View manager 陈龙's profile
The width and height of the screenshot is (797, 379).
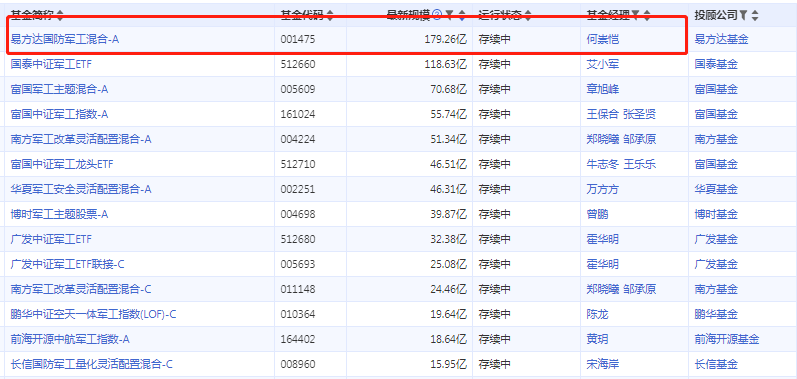(x=597, y=314)
